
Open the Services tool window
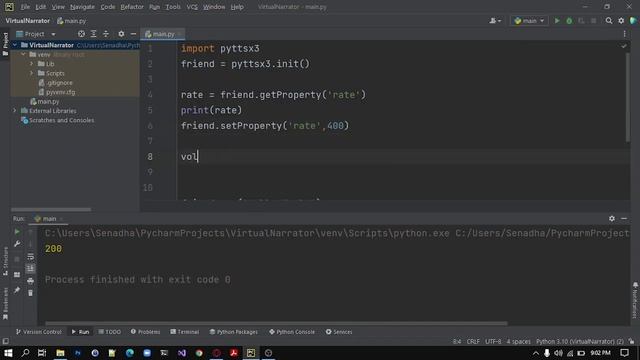(x=339, y=332)
